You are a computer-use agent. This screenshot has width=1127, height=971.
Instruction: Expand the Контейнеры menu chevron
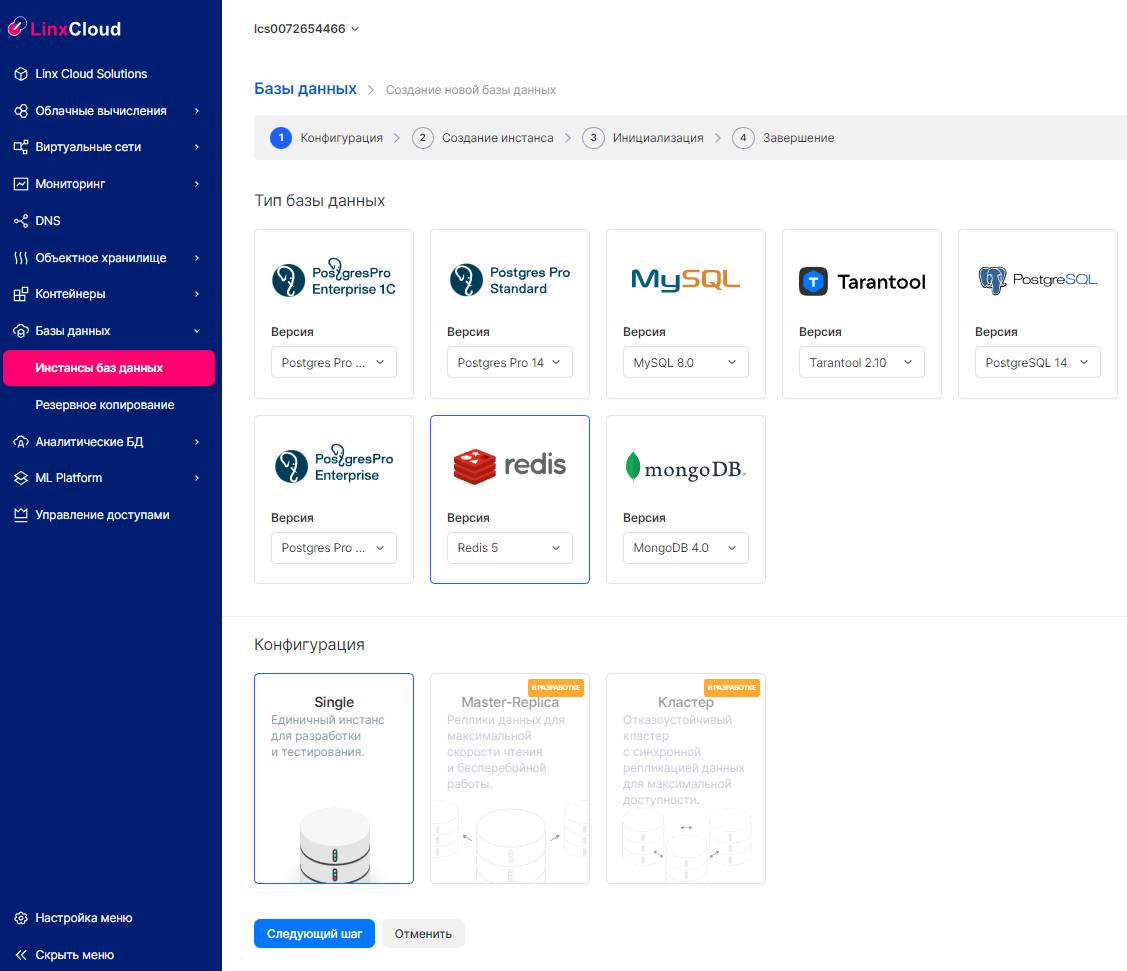pos(197,294)
